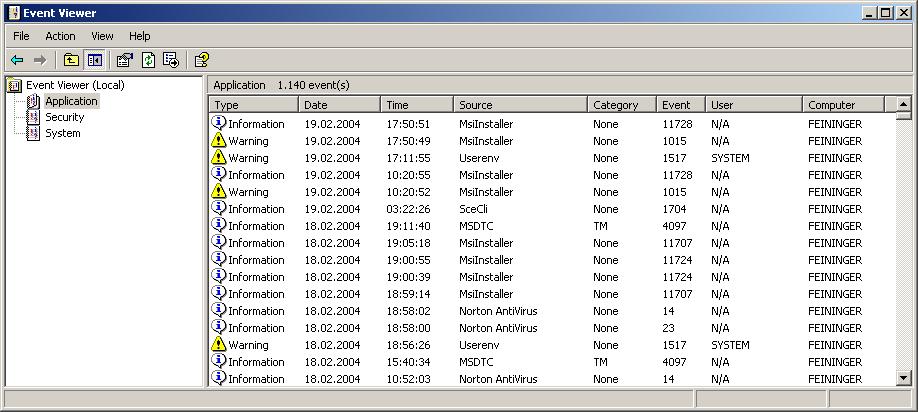The image size is (918, 412).
Task: Click the Information icon of the 19:00:55 event
Action: [218, 259]
